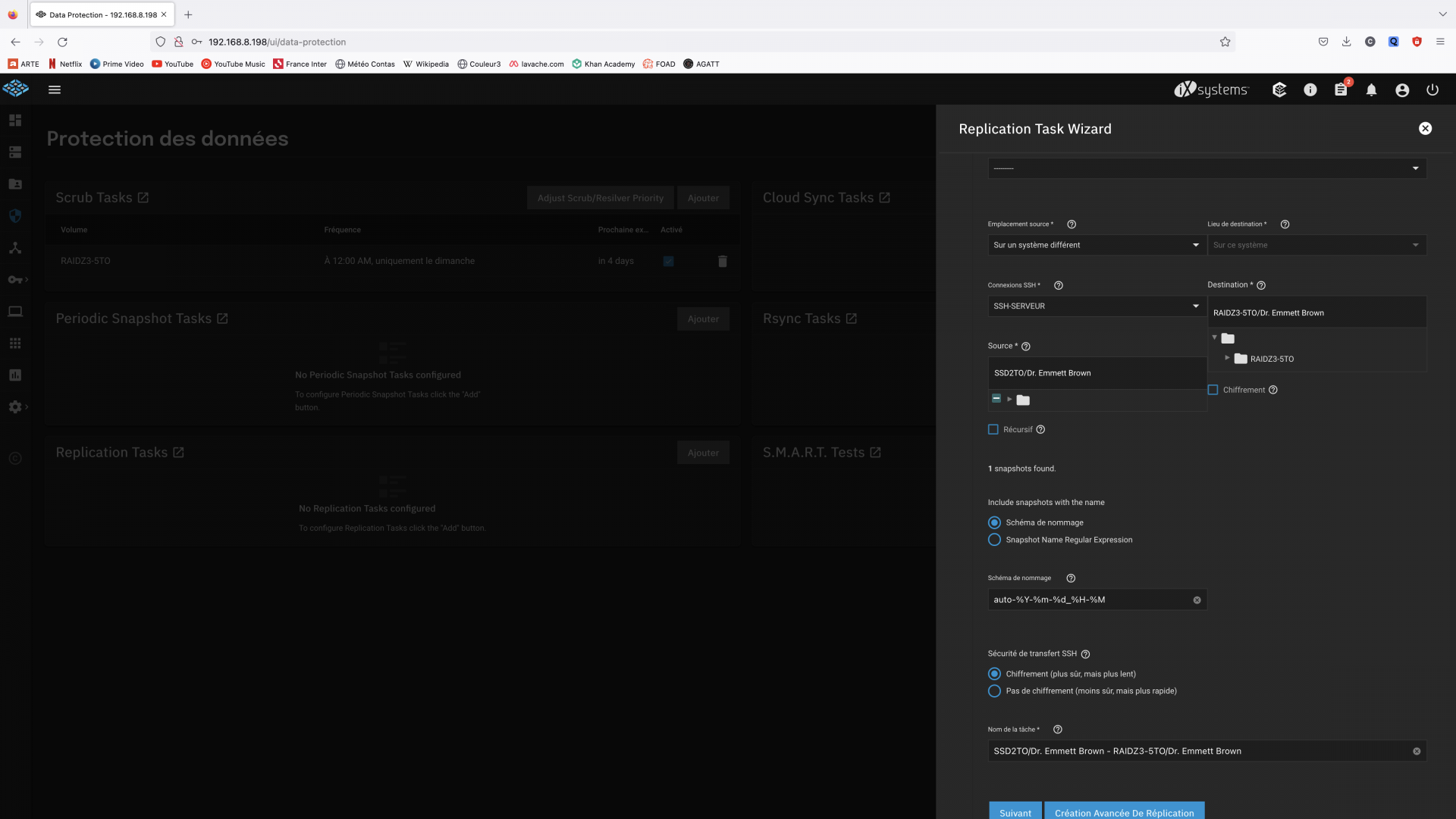Click the Source path input field
This screenshot has height=819, width=1456.
point(1097,373)
